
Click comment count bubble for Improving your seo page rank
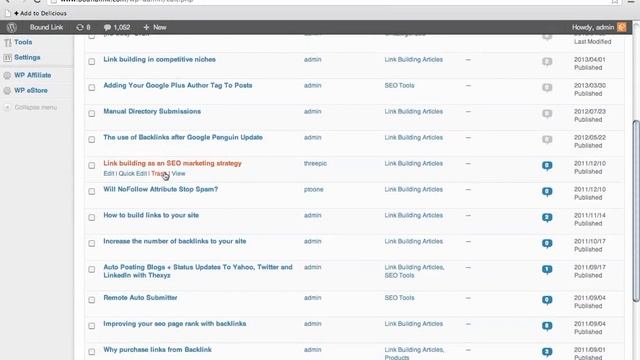click(547, 326)
